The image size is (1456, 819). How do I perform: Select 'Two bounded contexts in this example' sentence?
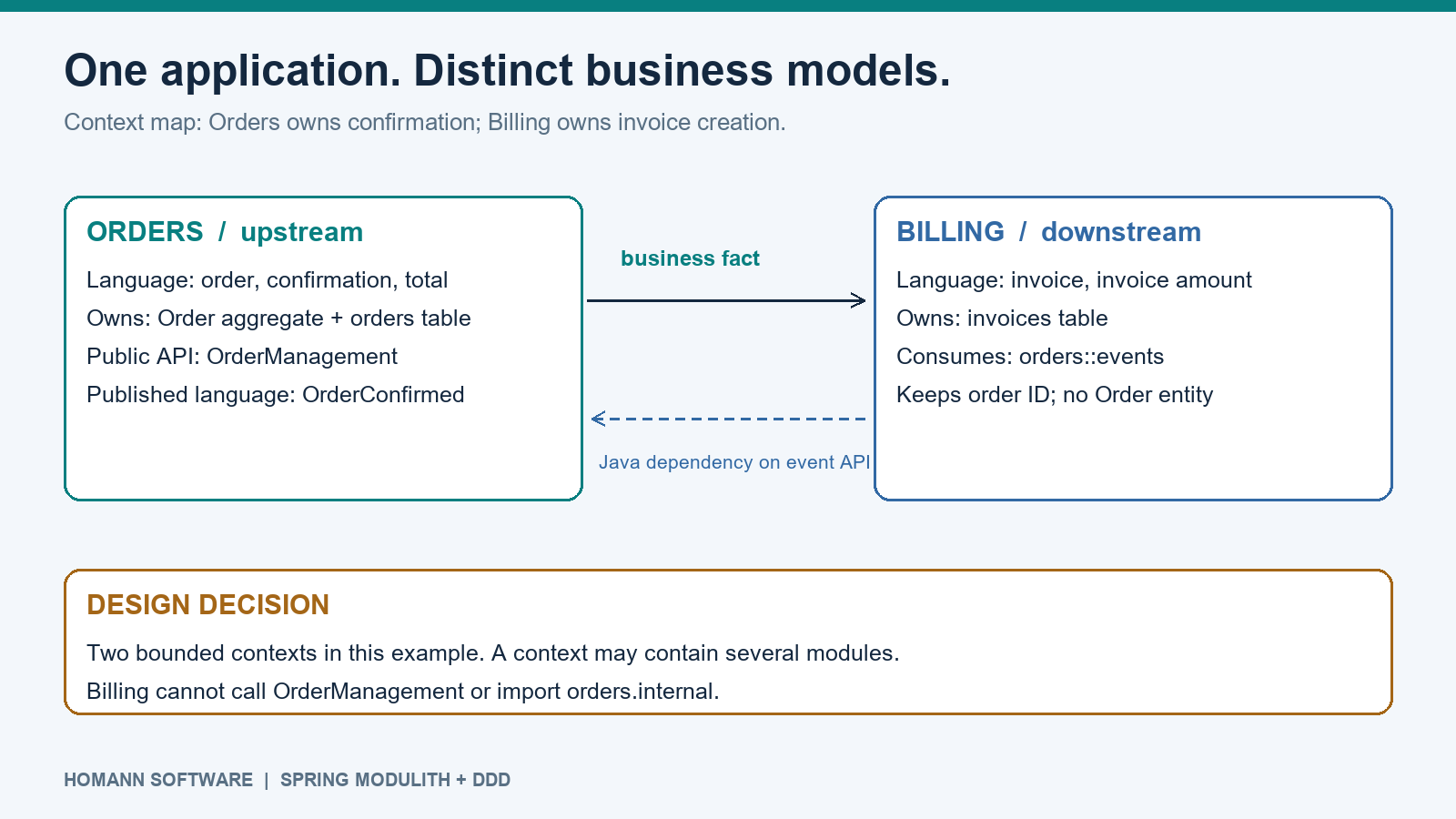pos(286,653)
